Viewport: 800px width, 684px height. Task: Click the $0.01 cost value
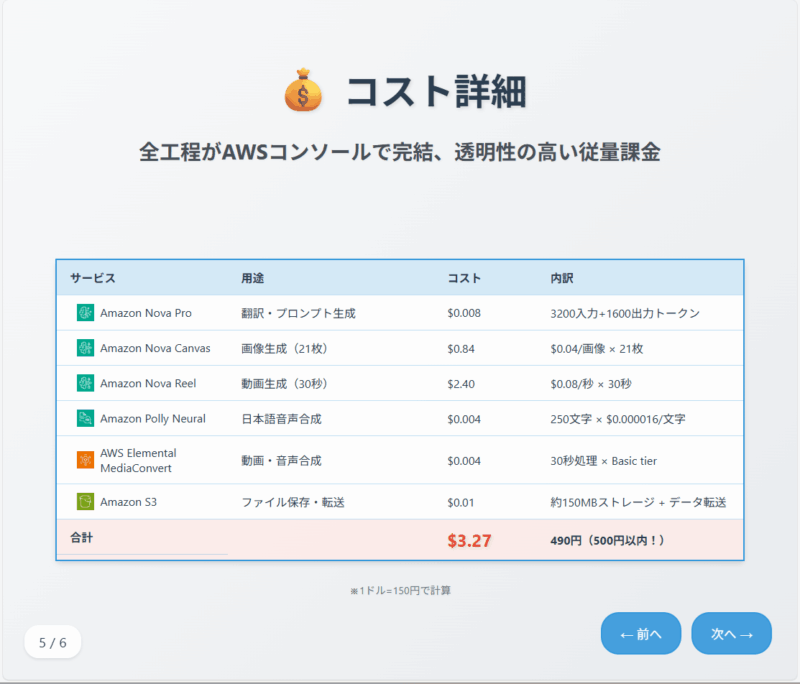(x=461, y=502)
